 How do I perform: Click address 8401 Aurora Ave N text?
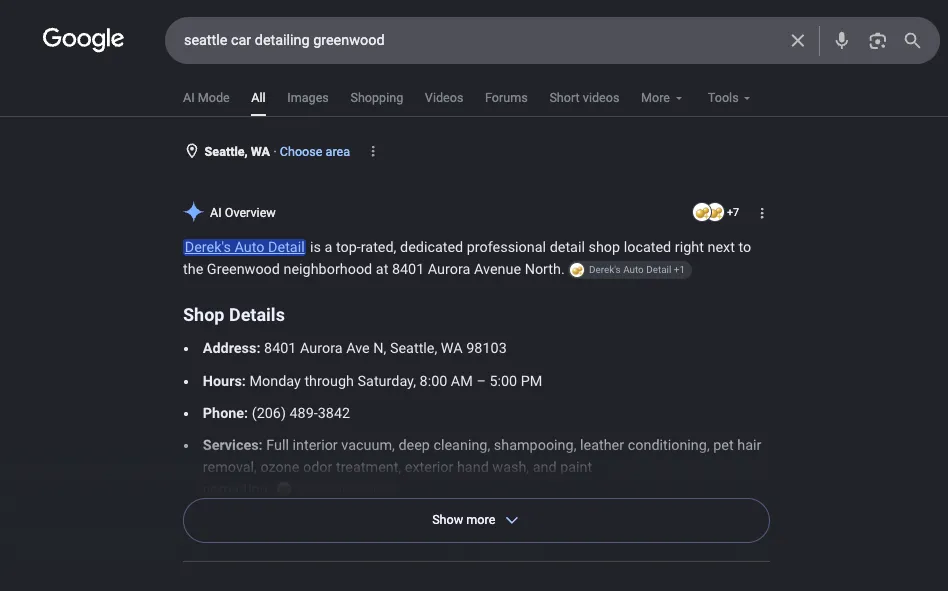point(385,348)
